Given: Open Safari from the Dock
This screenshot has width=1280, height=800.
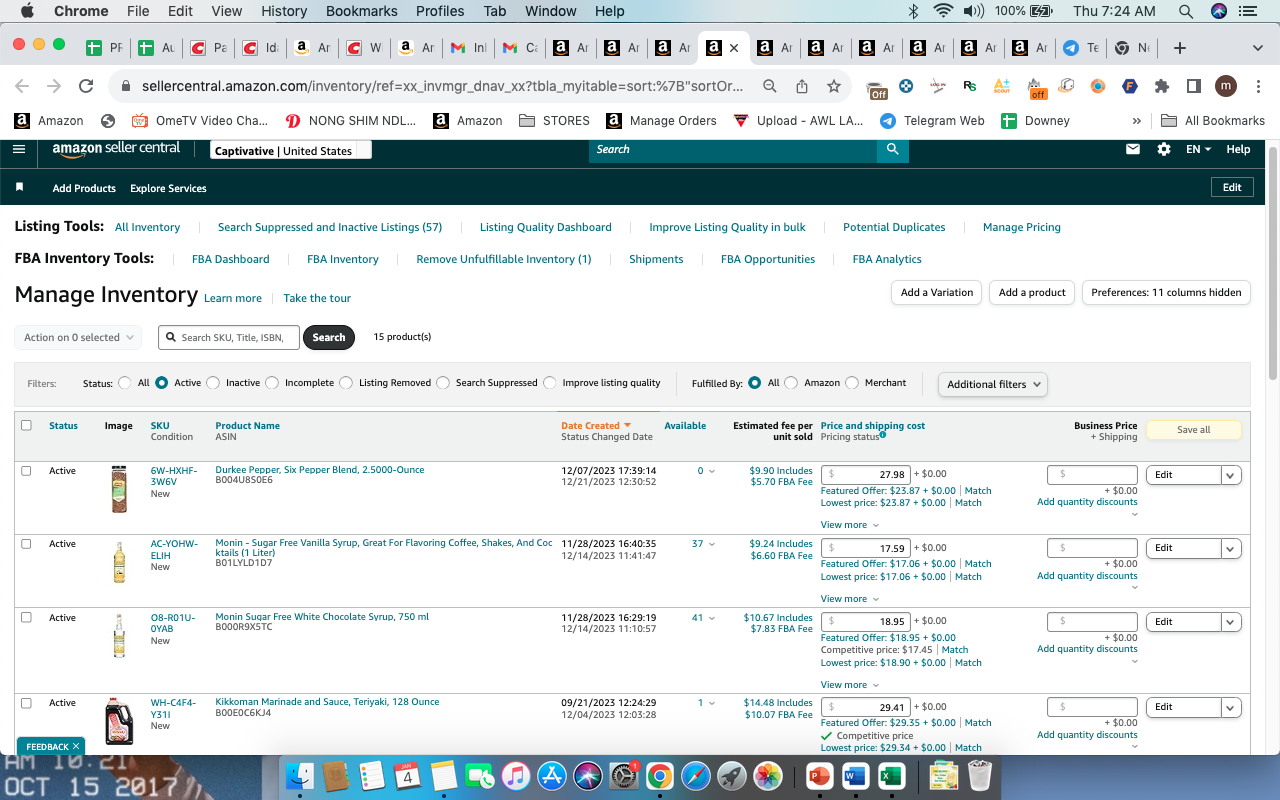Looking at the screenshot, I should [696, 775].
